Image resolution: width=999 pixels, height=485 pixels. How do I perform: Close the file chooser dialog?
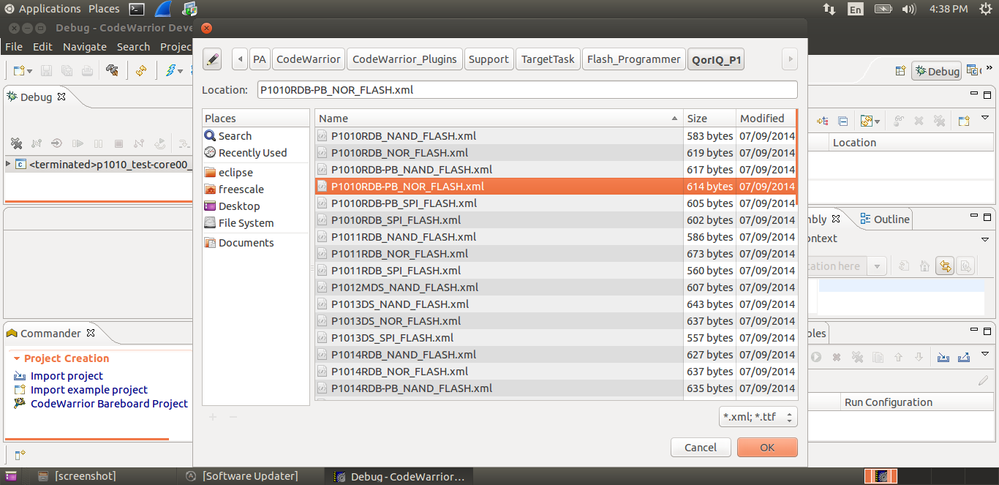206,28
